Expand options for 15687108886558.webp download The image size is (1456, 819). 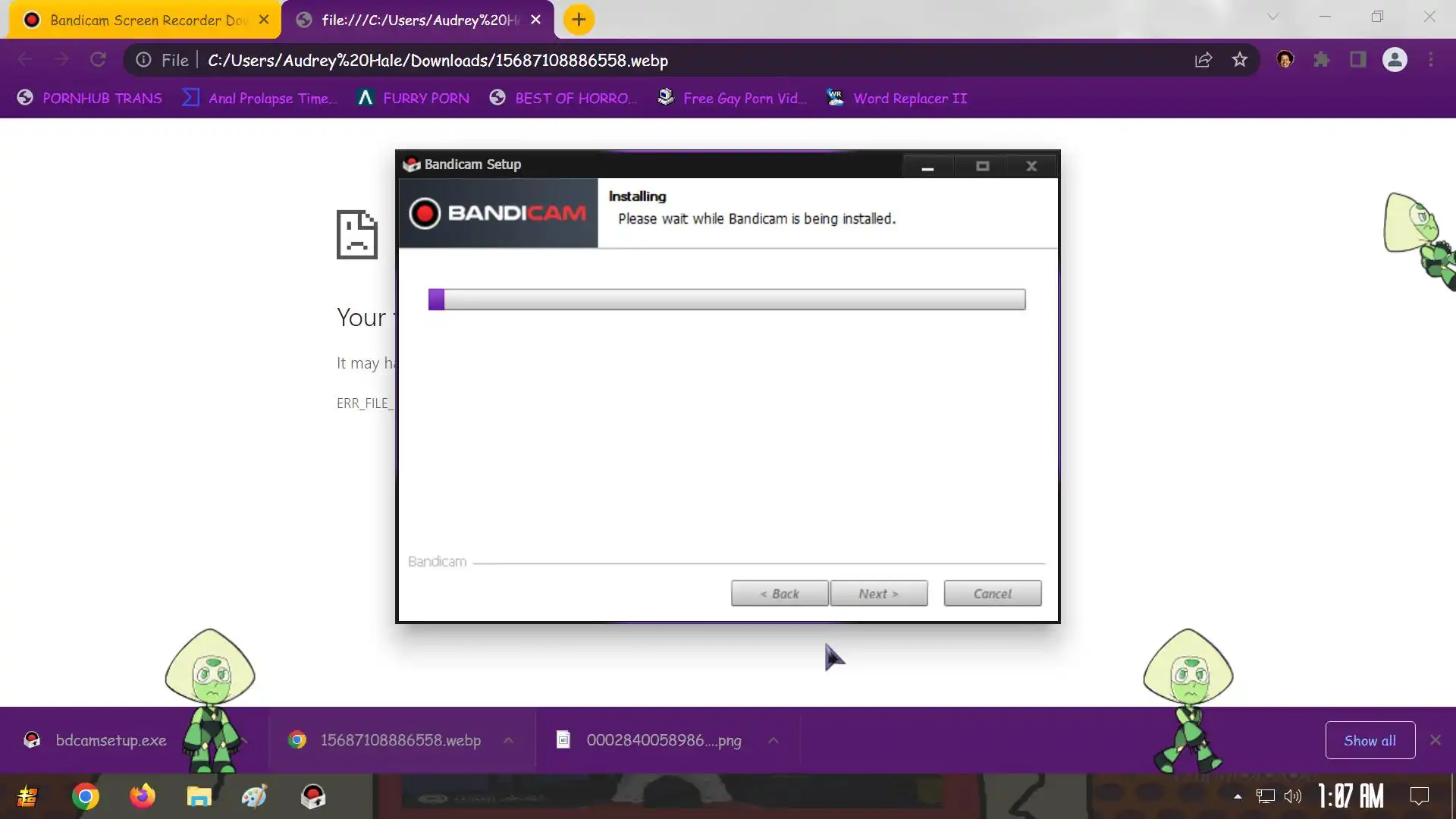pos(509,740)
